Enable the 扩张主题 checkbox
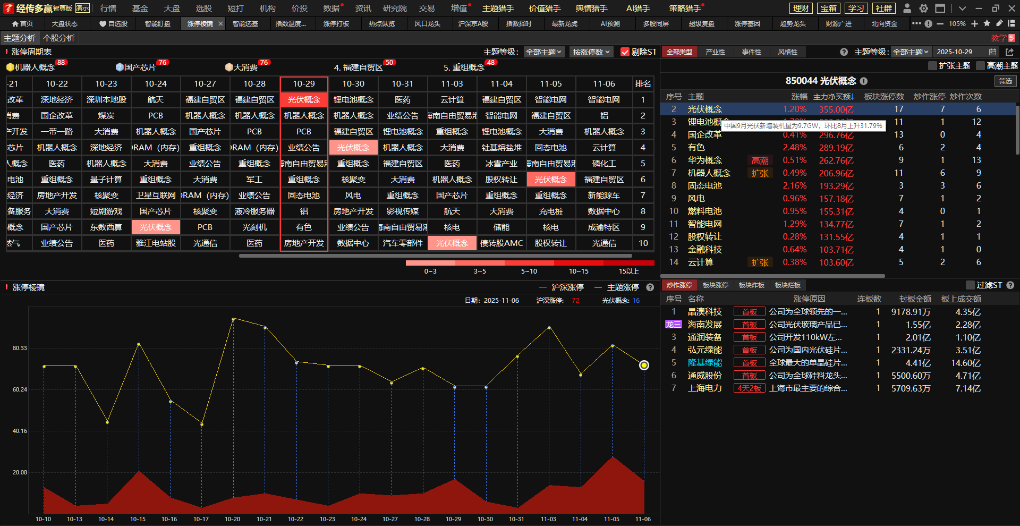Image resolution: width=1020 pixels, height=526 pixels. point(933,65)
